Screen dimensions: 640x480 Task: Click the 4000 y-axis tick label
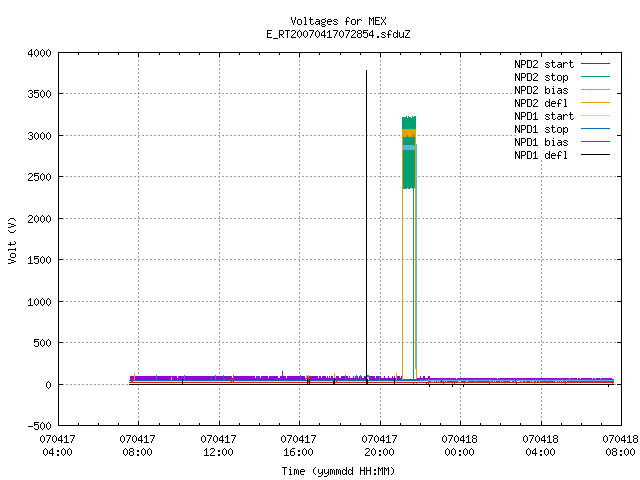point(40,53)
